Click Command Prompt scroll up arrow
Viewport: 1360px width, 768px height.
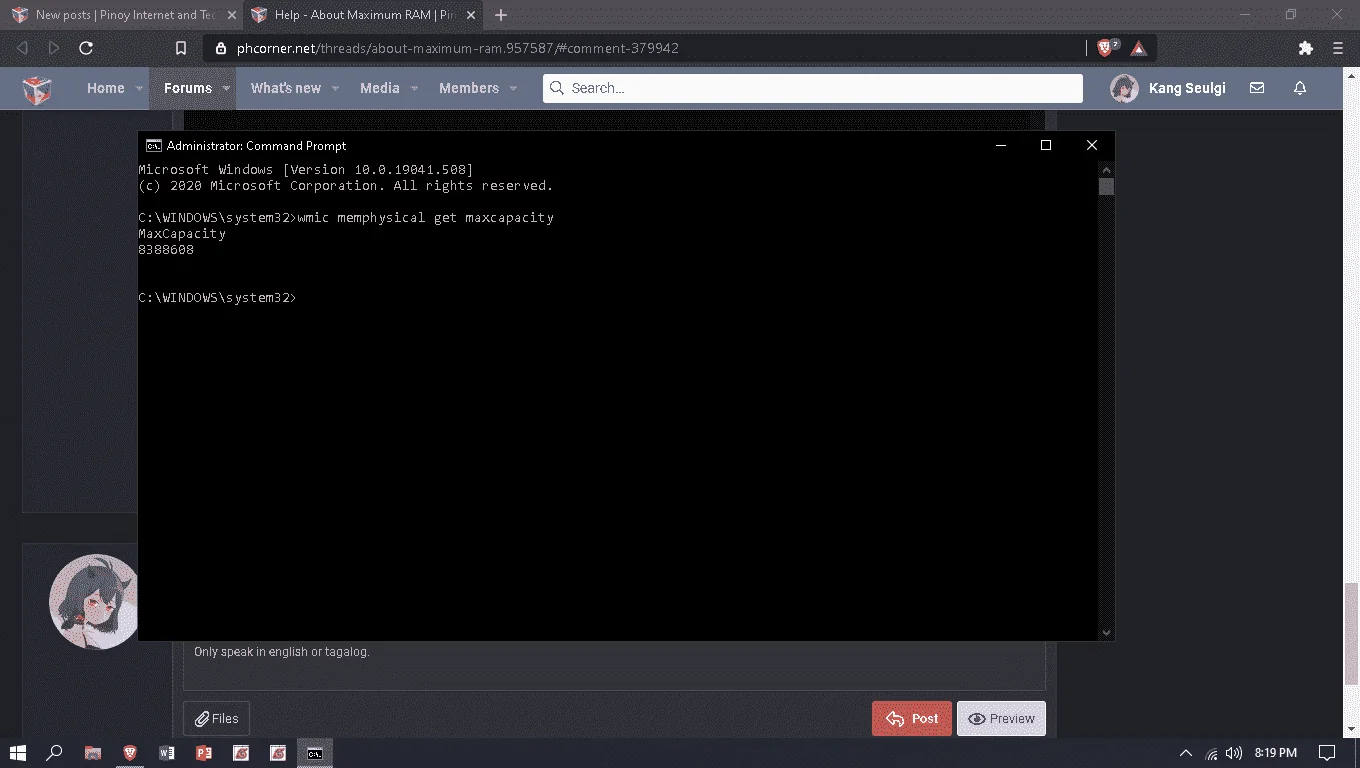[x=1106, y=170]
